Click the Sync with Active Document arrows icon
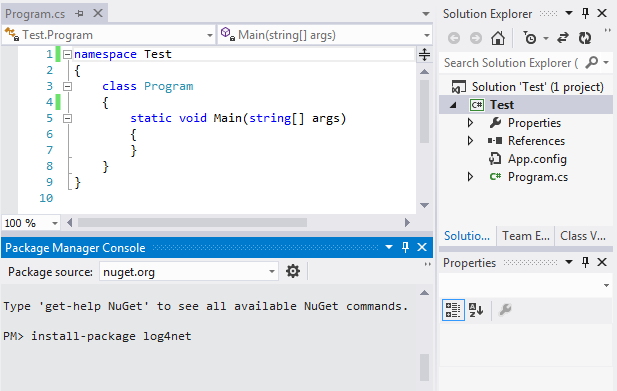617x391 pixels. pyautogui.click(x=563, y=38)
